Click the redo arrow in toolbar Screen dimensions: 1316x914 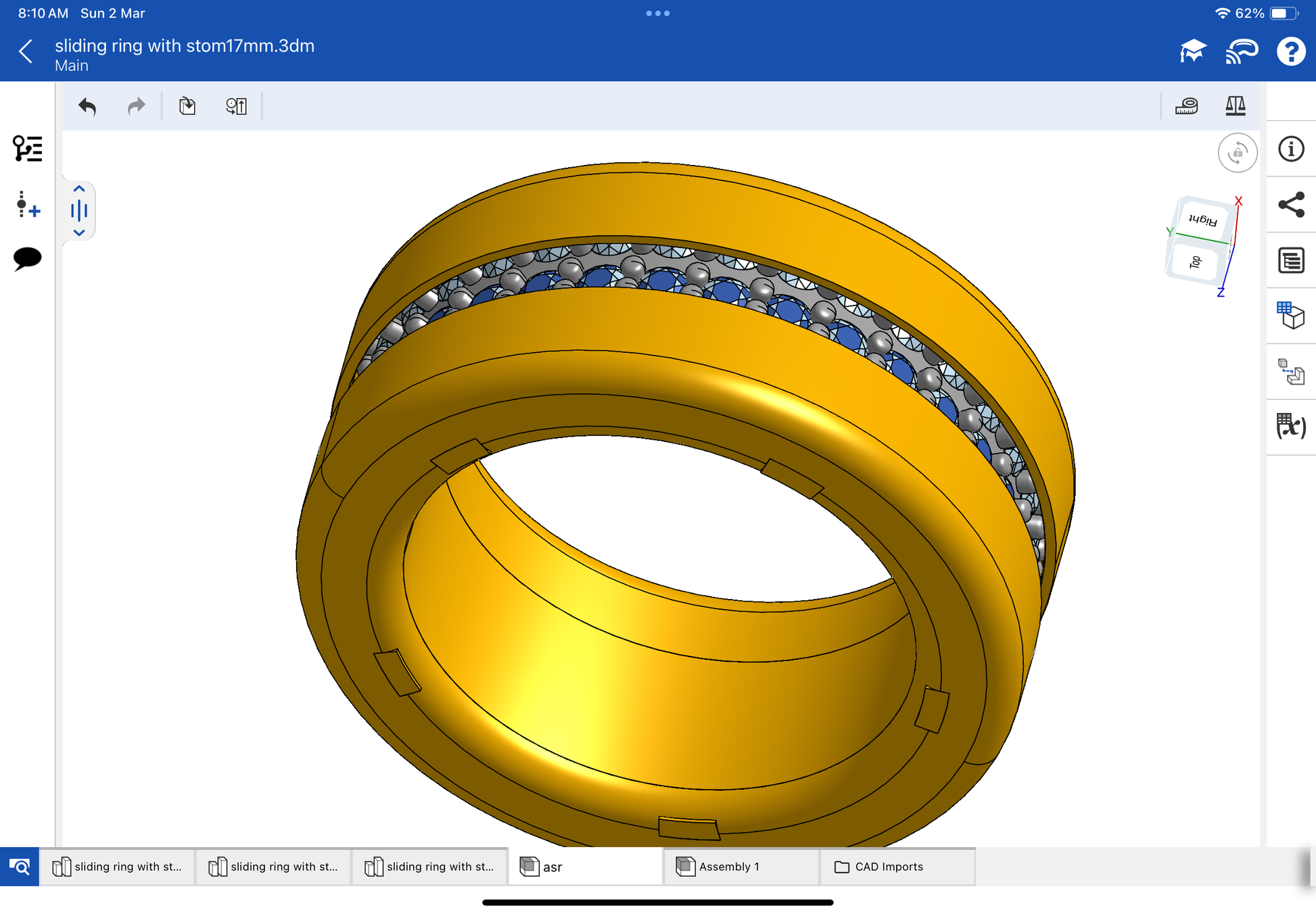[136, 106]
